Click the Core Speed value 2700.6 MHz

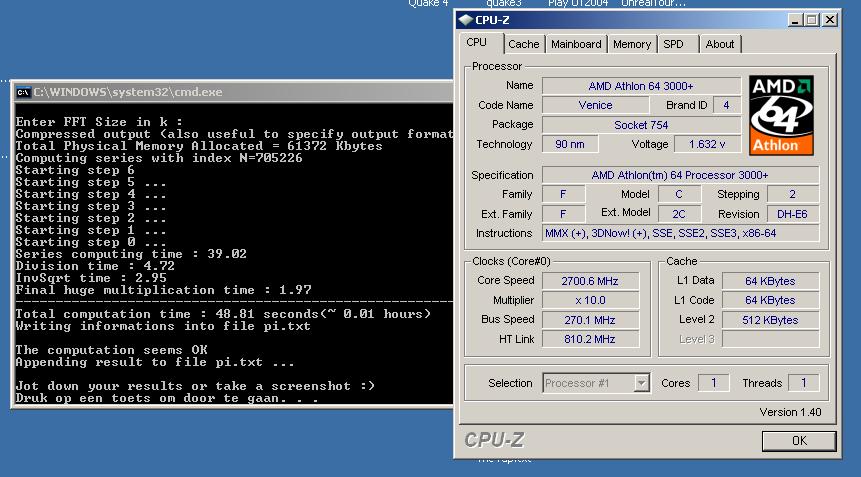tap(590, 281)
